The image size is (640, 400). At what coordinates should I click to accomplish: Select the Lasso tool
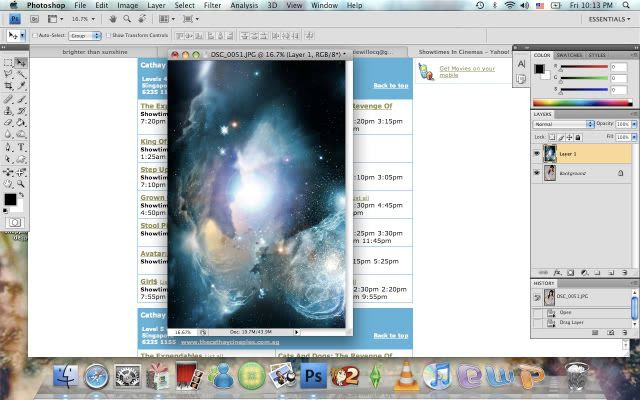[x=8, y=74]
